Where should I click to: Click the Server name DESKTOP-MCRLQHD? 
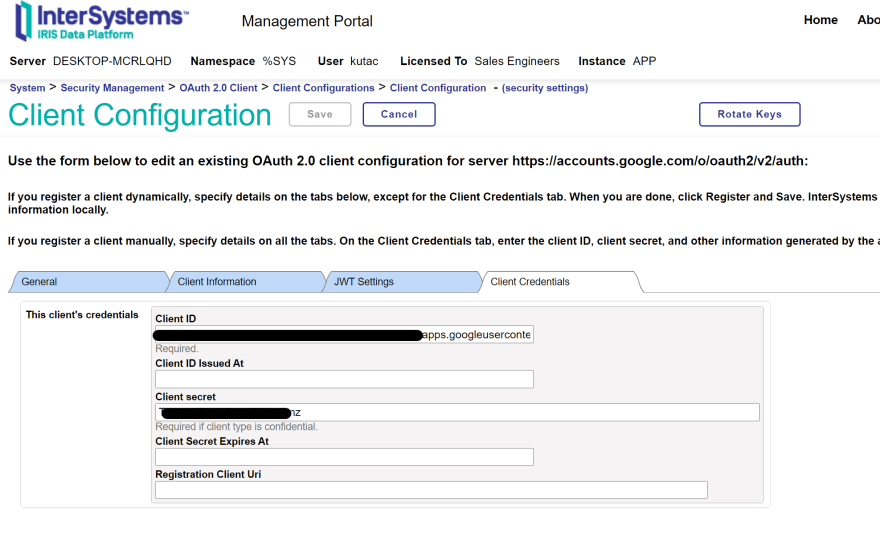coord(112,61)
